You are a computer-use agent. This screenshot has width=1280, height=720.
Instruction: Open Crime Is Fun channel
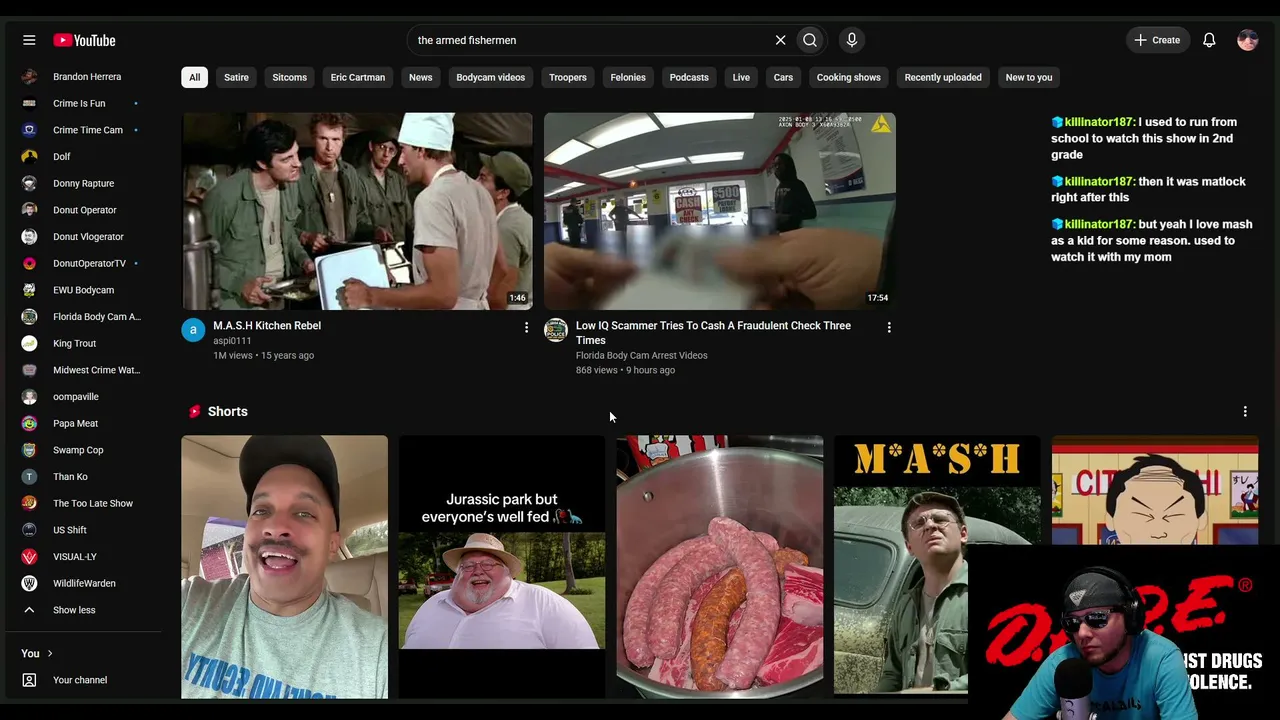83,103
